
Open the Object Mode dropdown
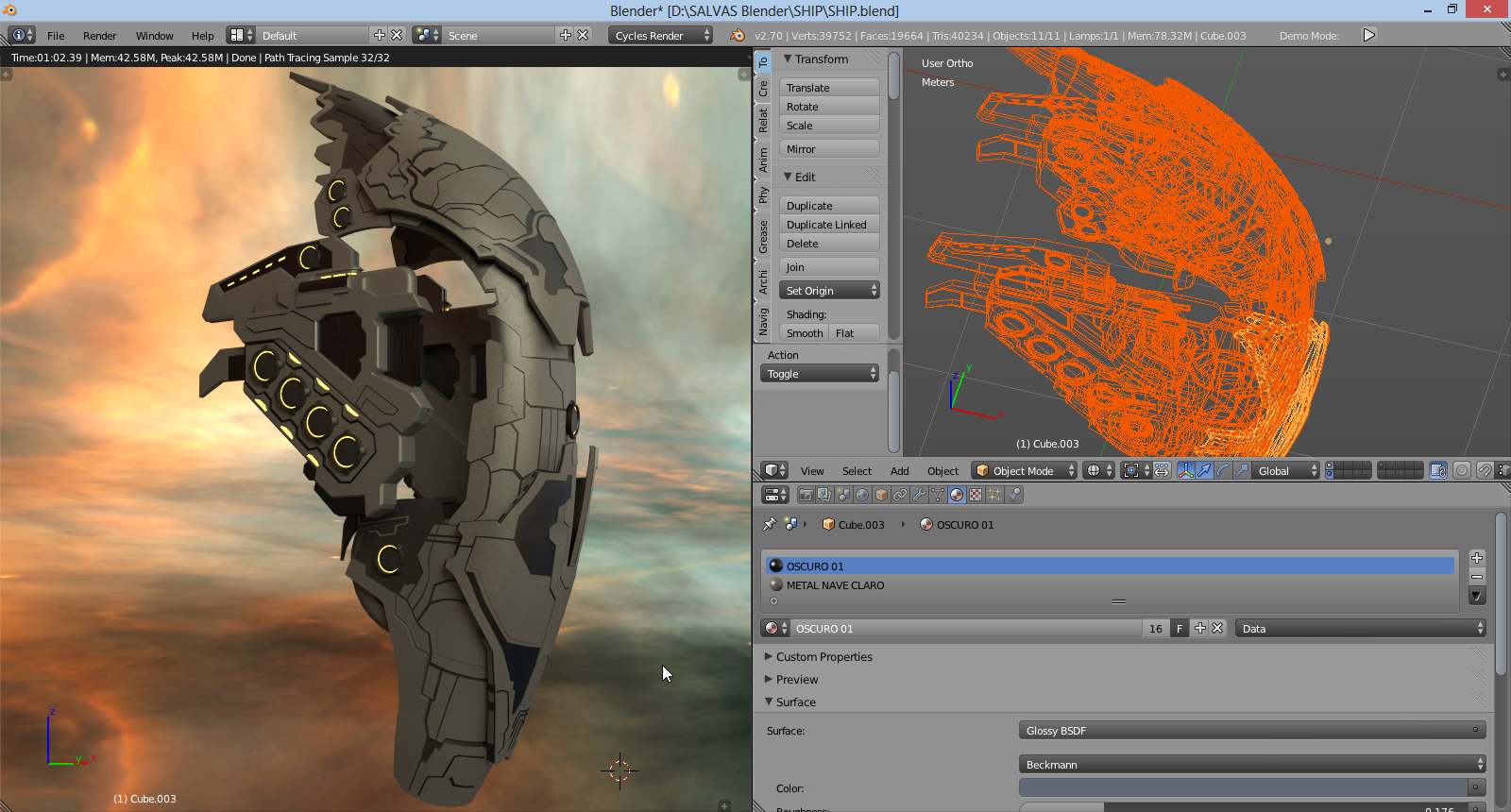click(1025, 470)
